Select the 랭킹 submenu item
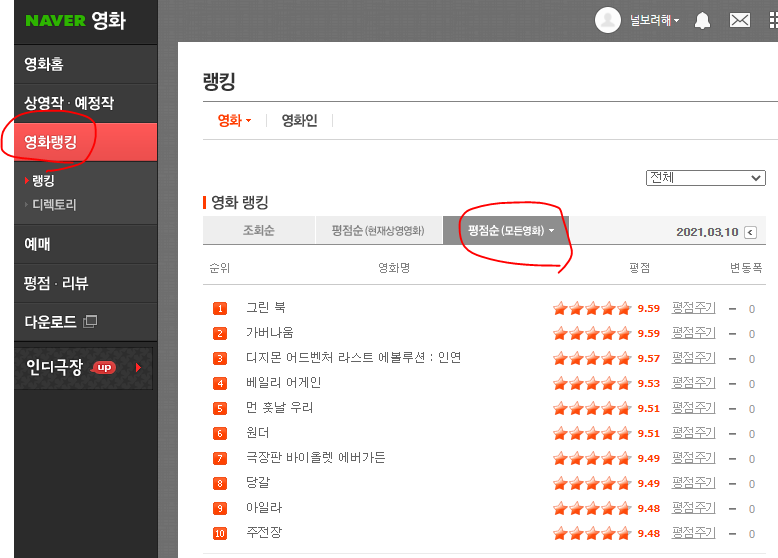The height and width of the screenshot is (558, 778). tap(43, 181)
